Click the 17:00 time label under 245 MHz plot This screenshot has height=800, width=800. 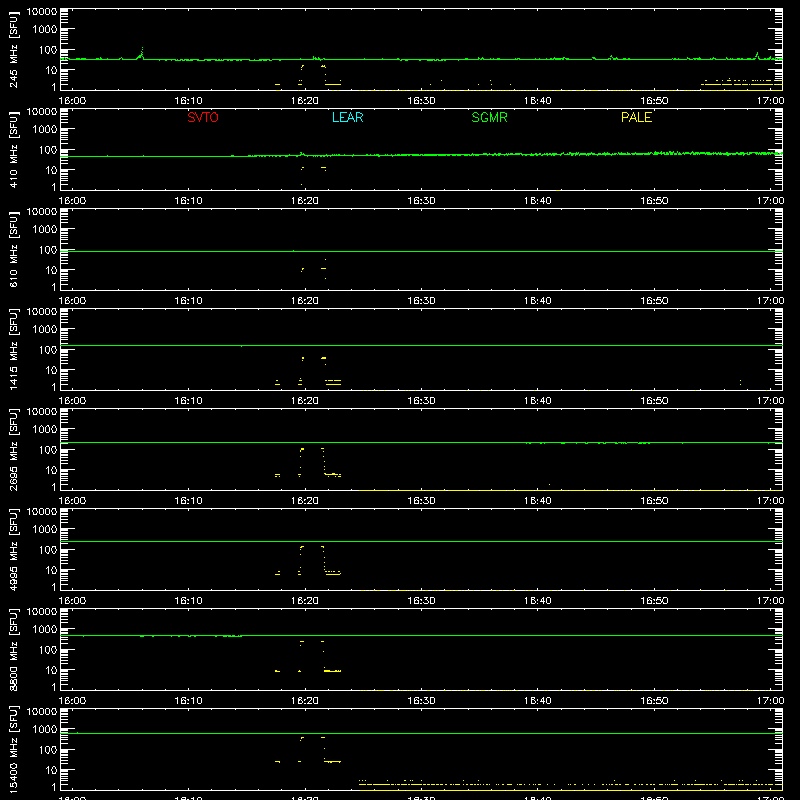point(770,101)
